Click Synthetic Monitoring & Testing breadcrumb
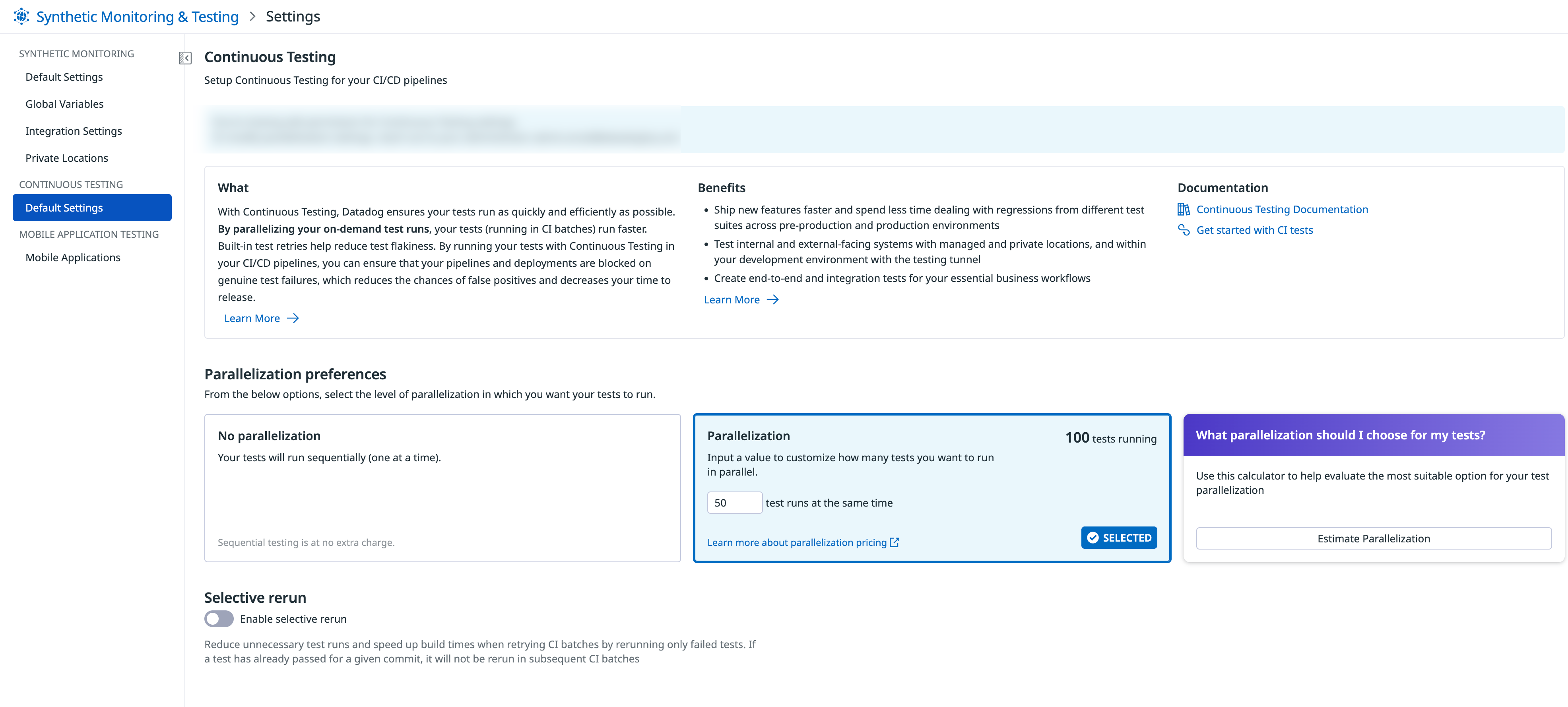The height and width of the screenshot is (707, 1568). (x=138, y=16)
